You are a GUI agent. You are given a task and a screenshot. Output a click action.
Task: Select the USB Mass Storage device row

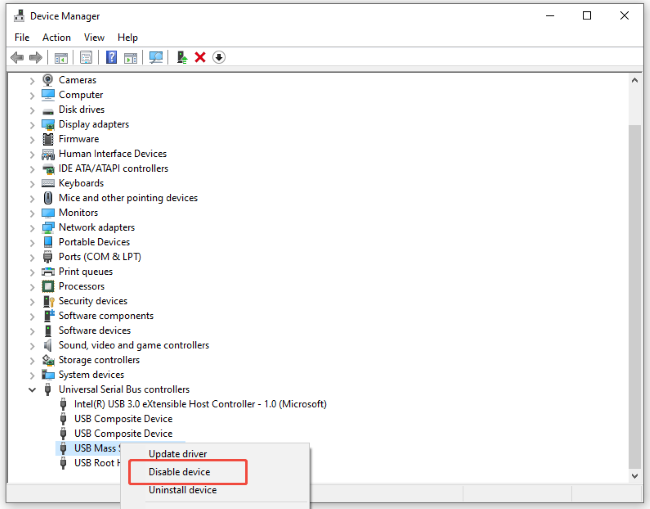[88, 448]
